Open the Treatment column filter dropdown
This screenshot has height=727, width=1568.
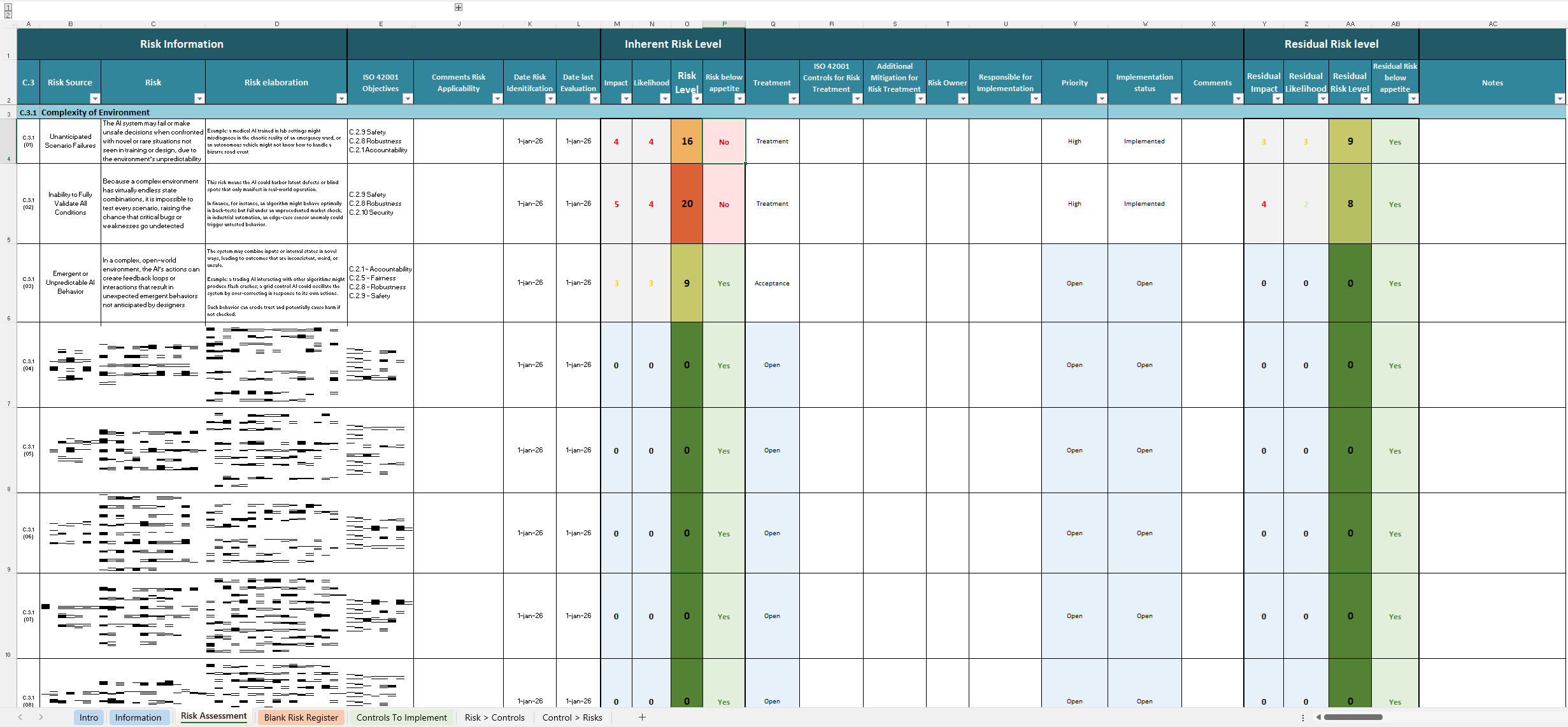pos(794,99)
